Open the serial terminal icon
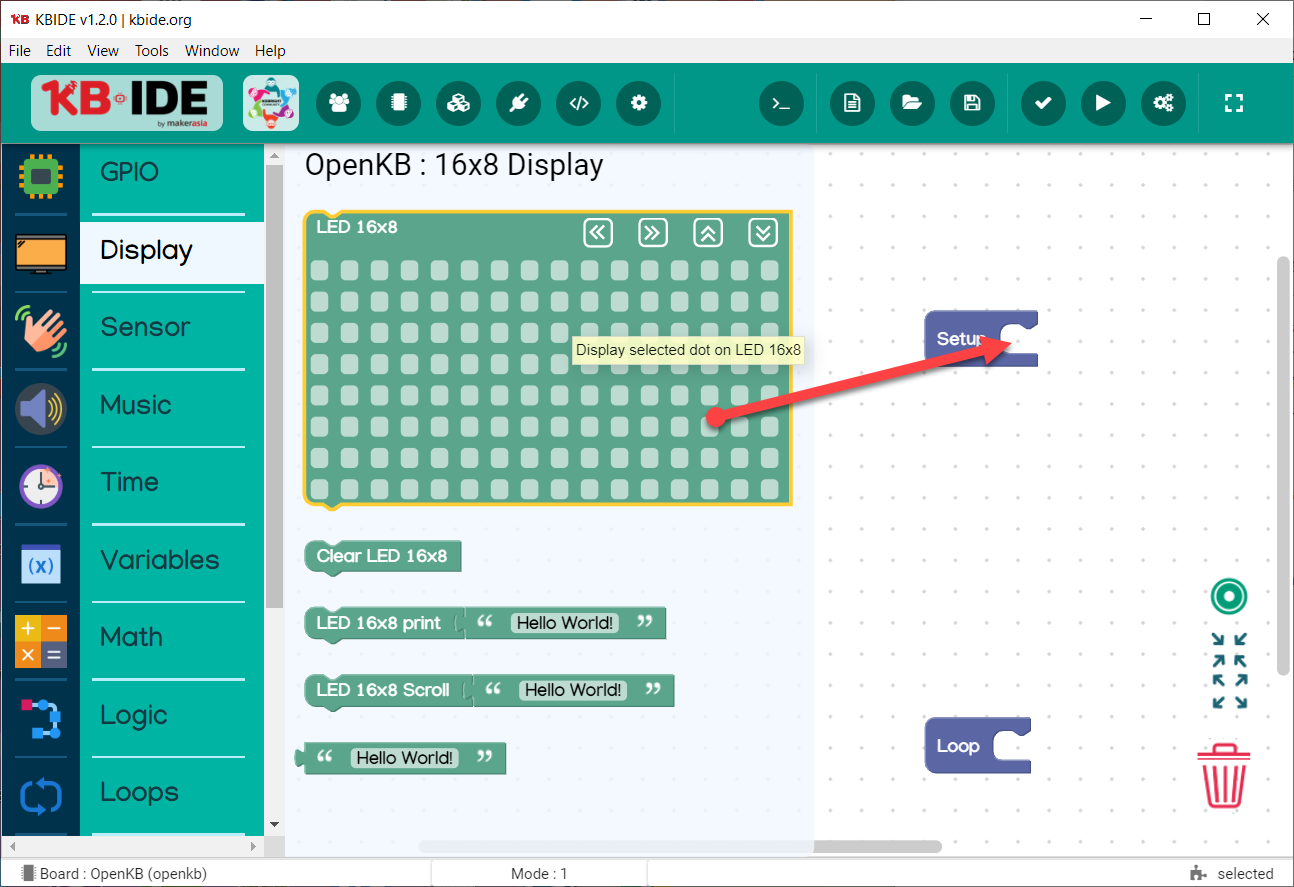1294x887 pixels. click(x=782, y=103)
